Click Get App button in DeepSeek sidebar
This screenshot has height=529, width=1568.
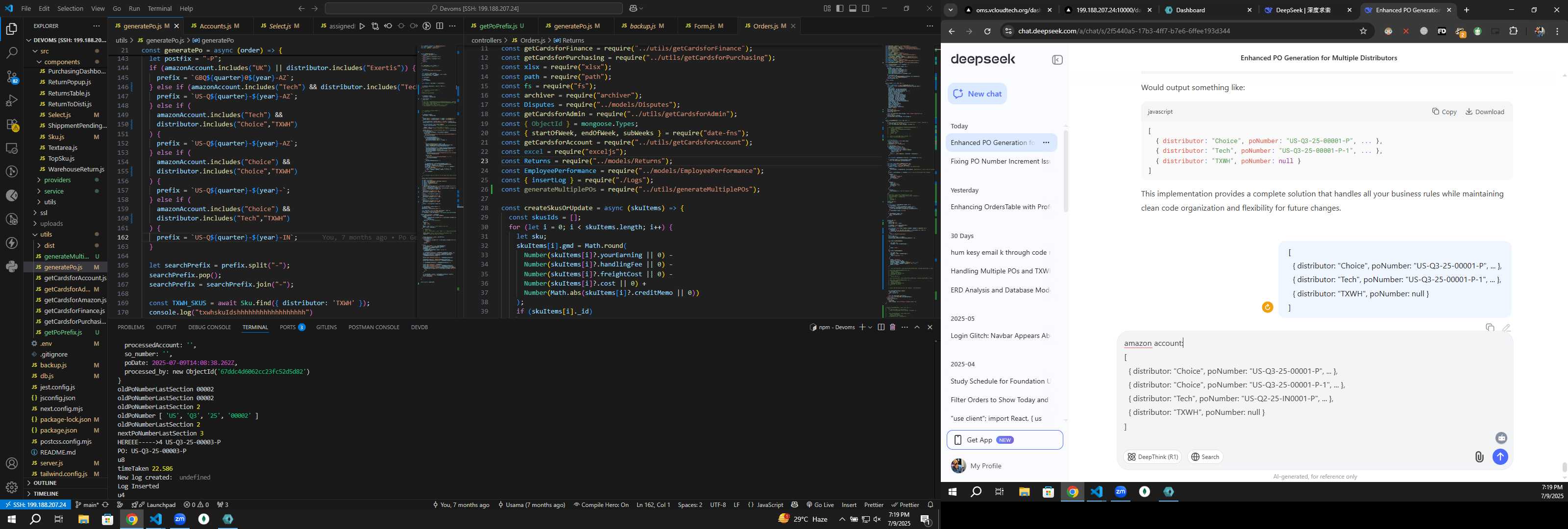pyautogui.click(x=1004, y=440)
